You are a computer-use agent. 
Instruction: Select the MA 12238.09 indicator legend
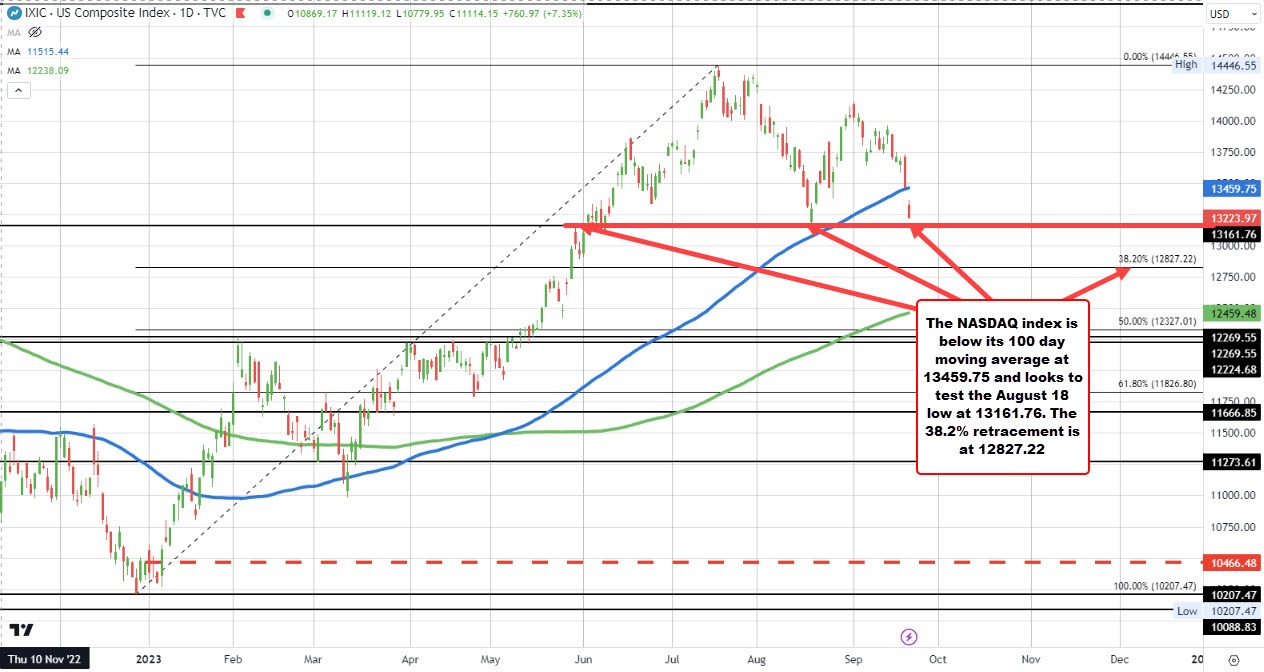pos(39,69)
